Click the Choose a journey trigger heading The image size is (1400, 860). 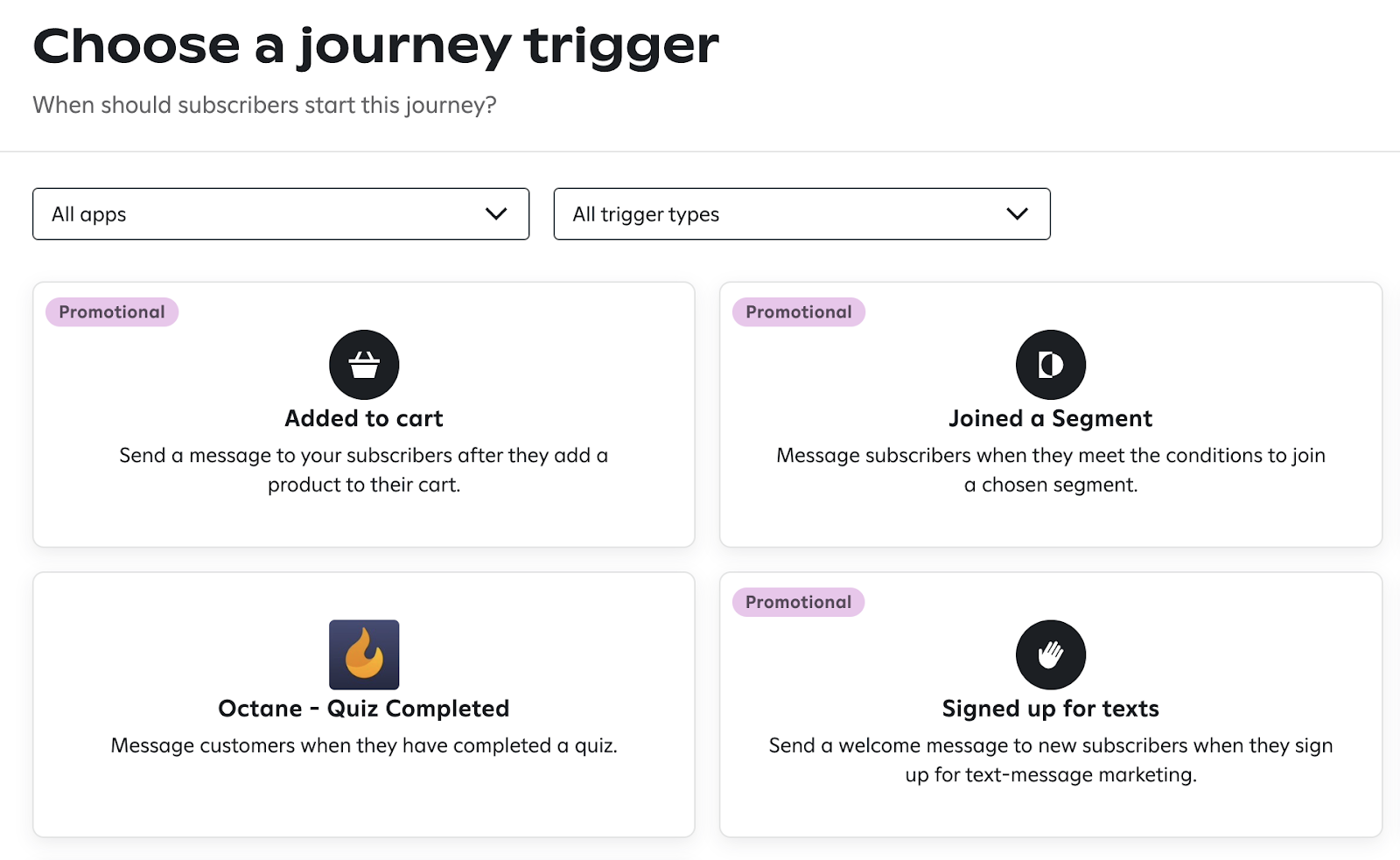376,45
